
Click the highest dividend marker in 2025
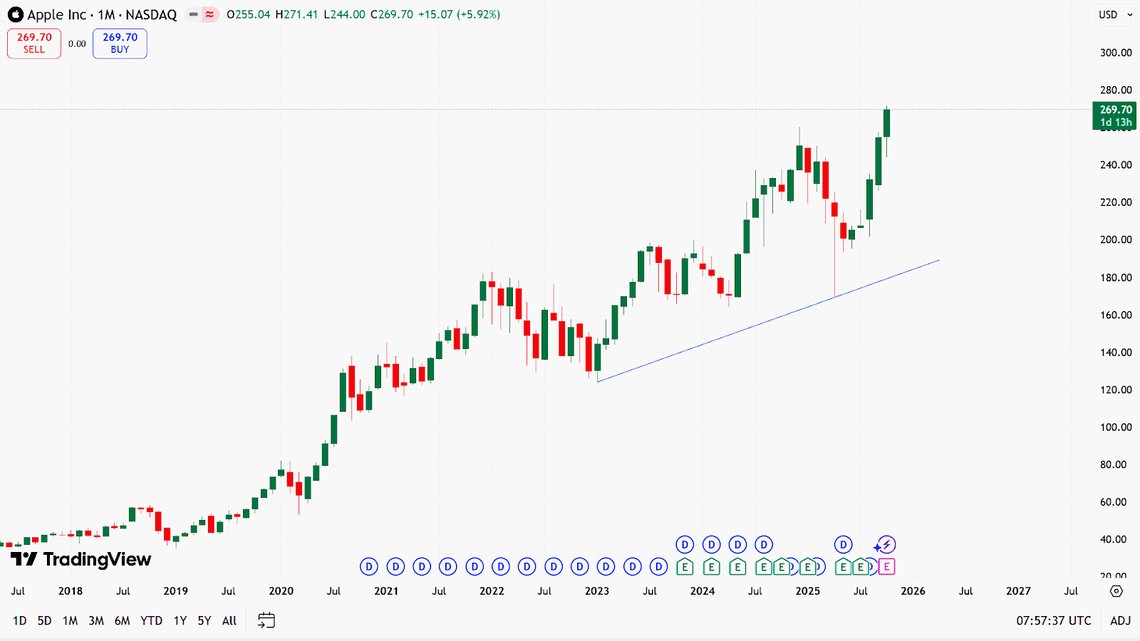pos(844,544)
